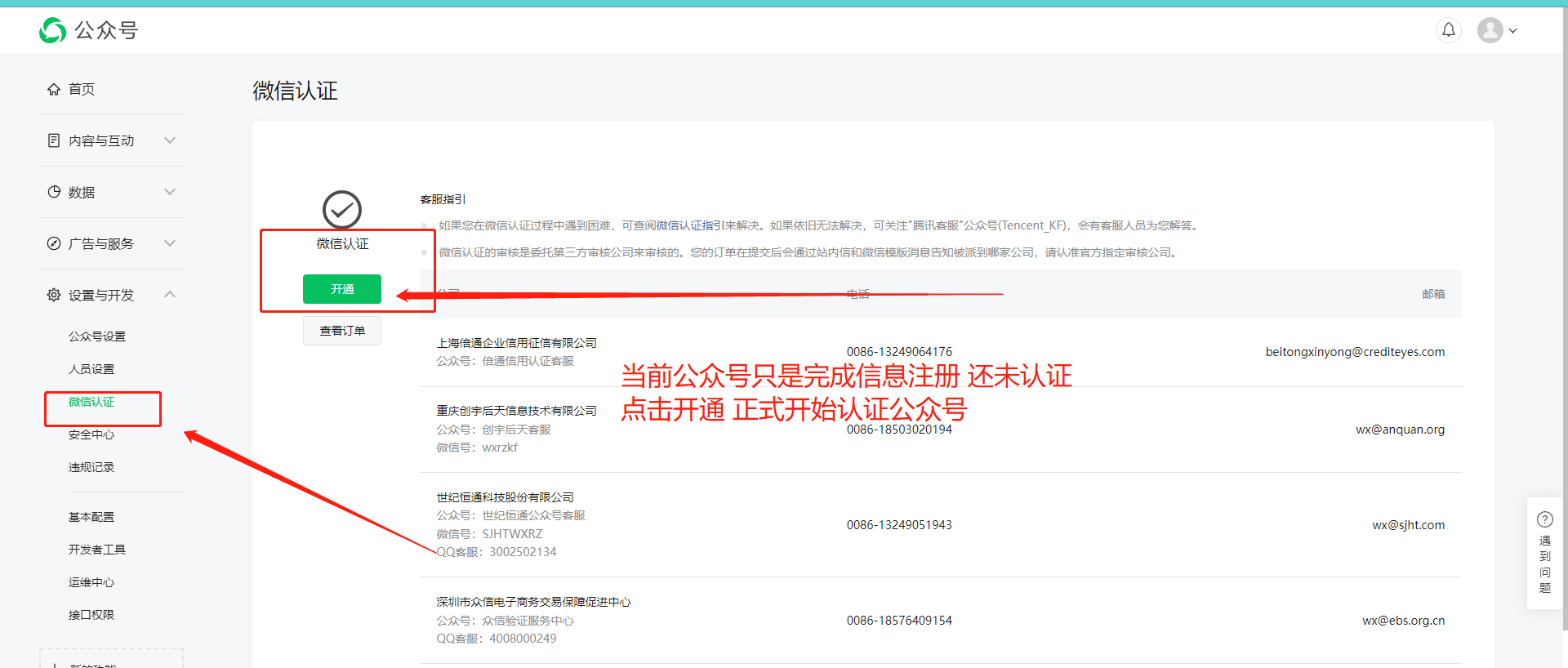Image resolution: width=1568 pixels, height=668 pixels.
Task: Open 公众号设置 in the sidebar
Action: (97, 336)
